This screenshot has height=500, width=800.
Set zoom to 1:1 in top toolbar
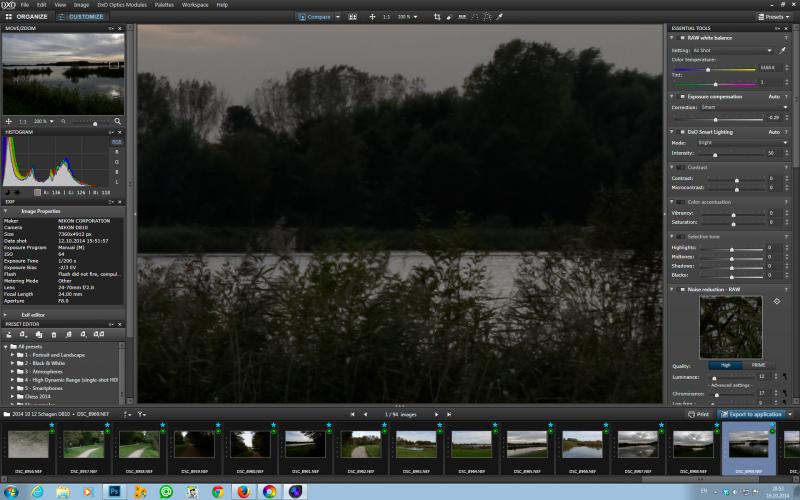386,17
